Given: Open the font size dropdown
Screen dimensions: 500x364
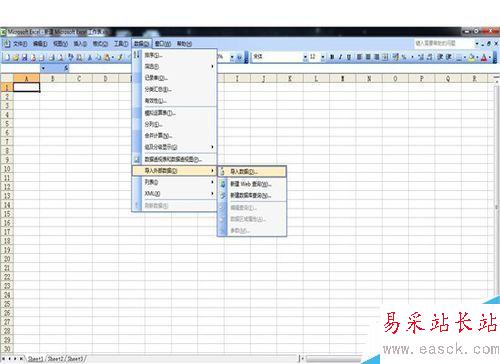Looking at the screenshot, I should (323, 57).
